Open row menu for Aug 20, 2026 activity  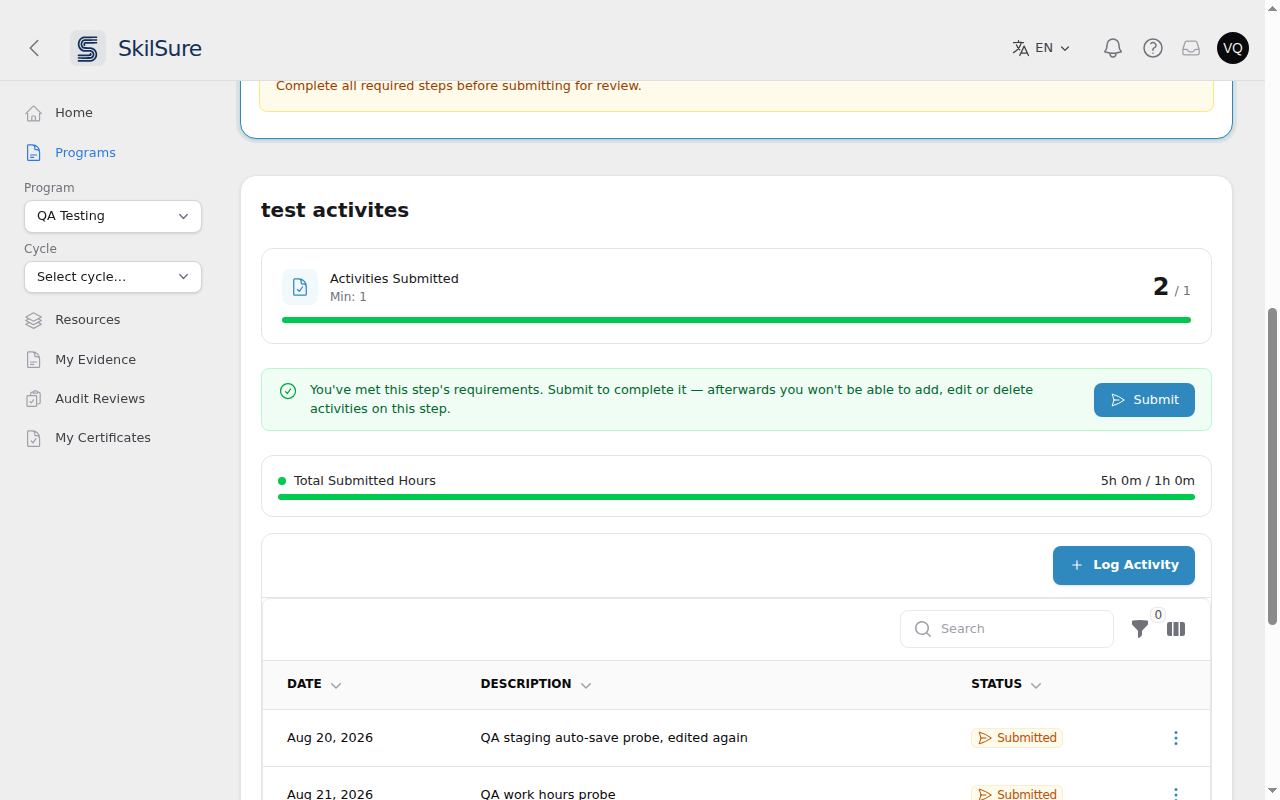(x=1176, y=738)
